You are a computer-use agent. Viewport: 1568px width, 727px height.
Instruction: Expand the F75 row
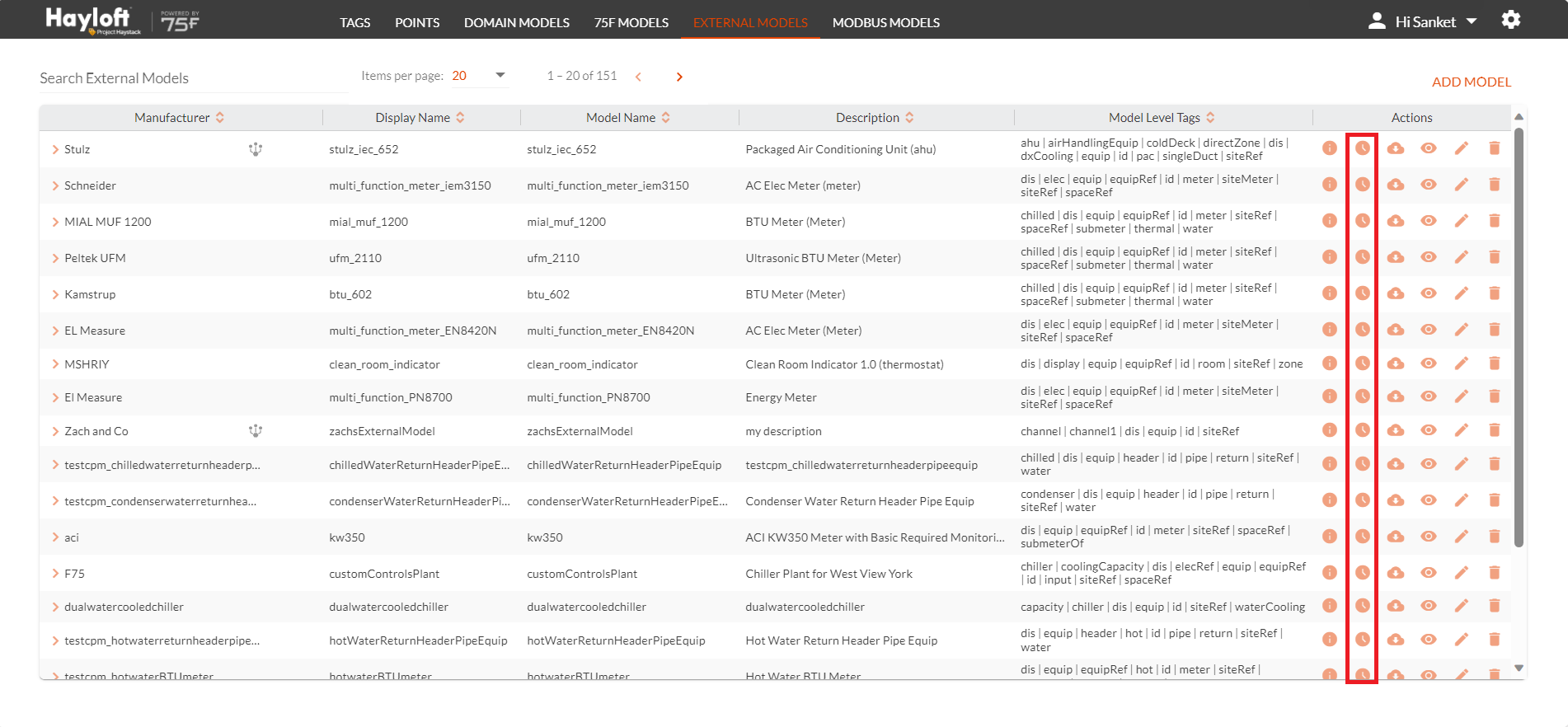click(55, 574)
